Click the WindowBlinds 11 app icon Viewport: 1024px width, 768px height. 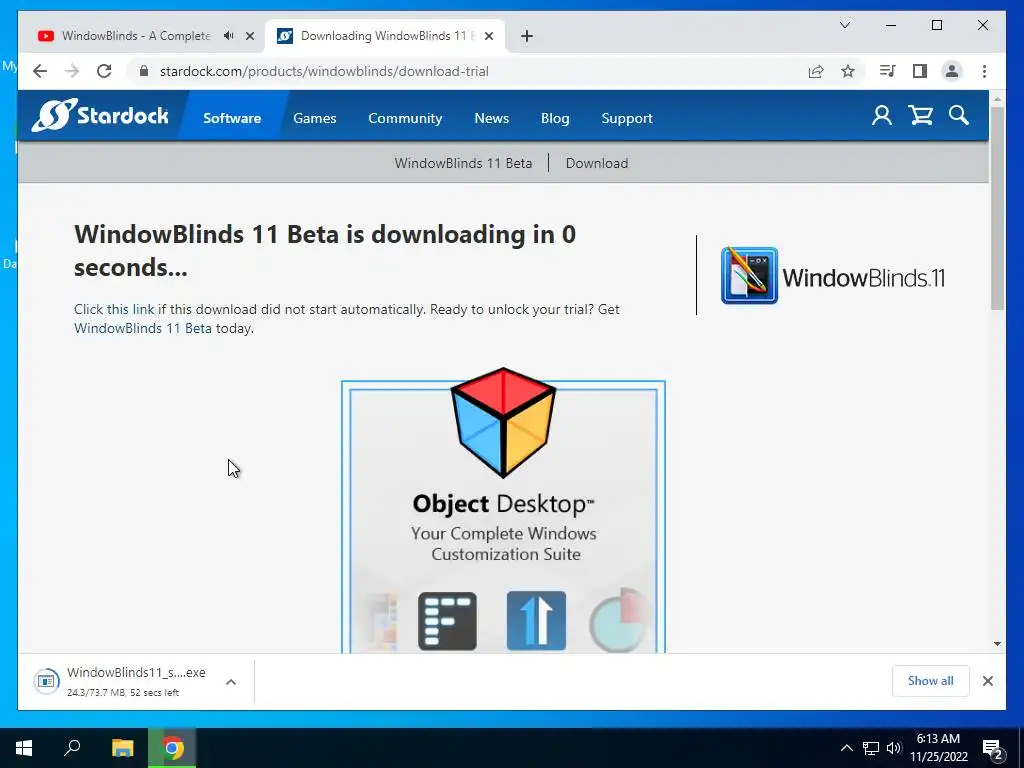coord(749,276)
